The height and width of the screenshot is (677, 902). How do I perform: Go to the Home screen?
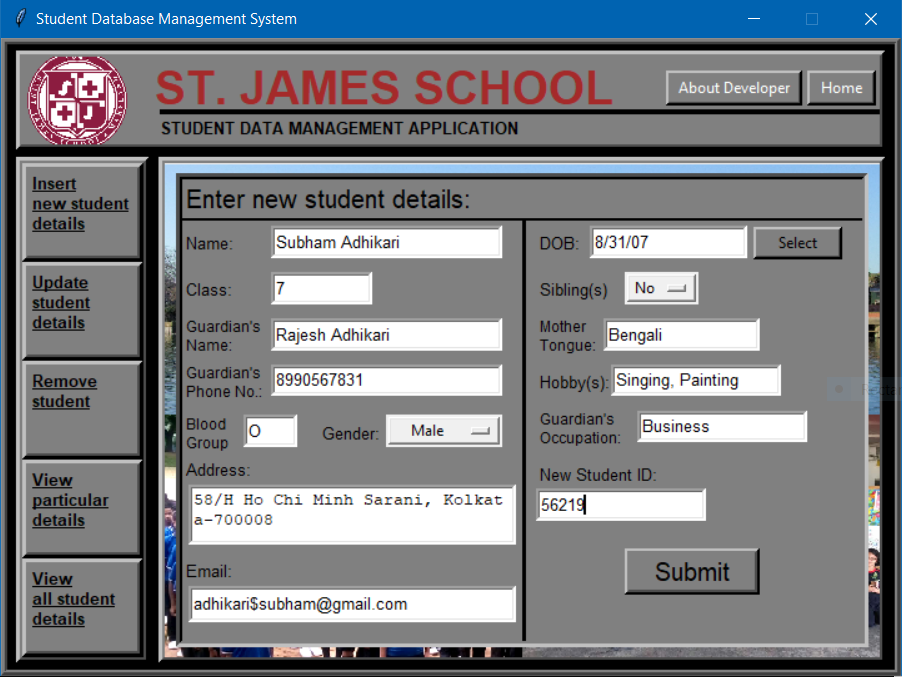click(841, 87)
